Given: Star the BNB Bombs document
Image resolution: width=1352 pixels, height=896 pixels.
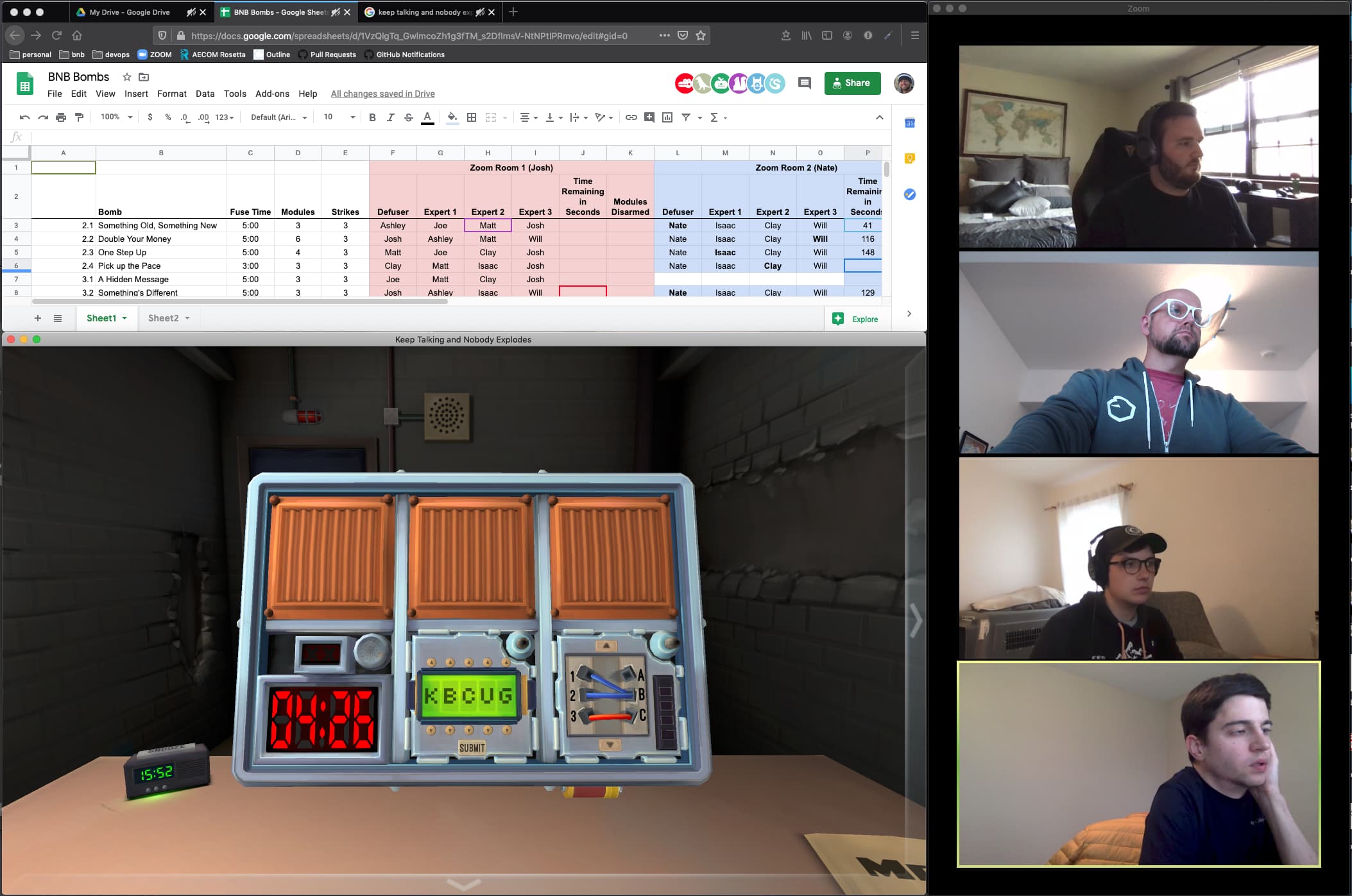Looking at the screenshot, I should pyautogui.click(x=126, y=77).
